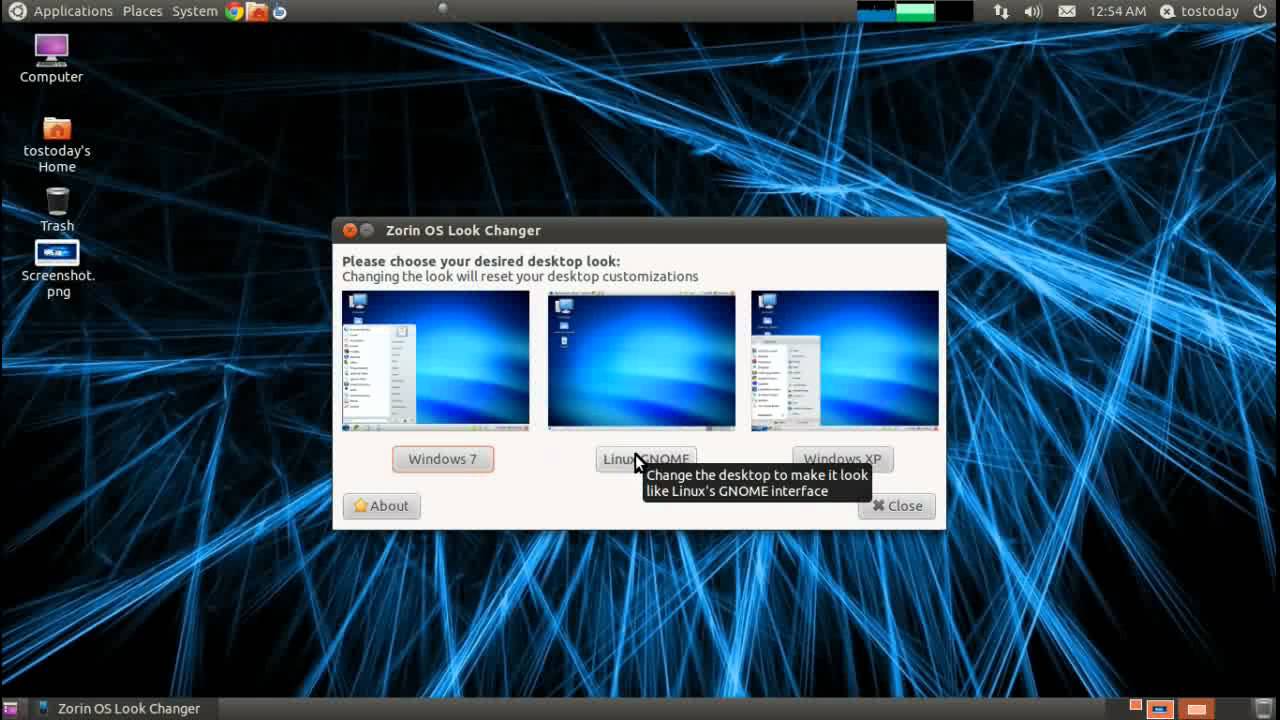1280x720 pixels.
Task: Open the tostoday user menu
Action: point(1199,11)
